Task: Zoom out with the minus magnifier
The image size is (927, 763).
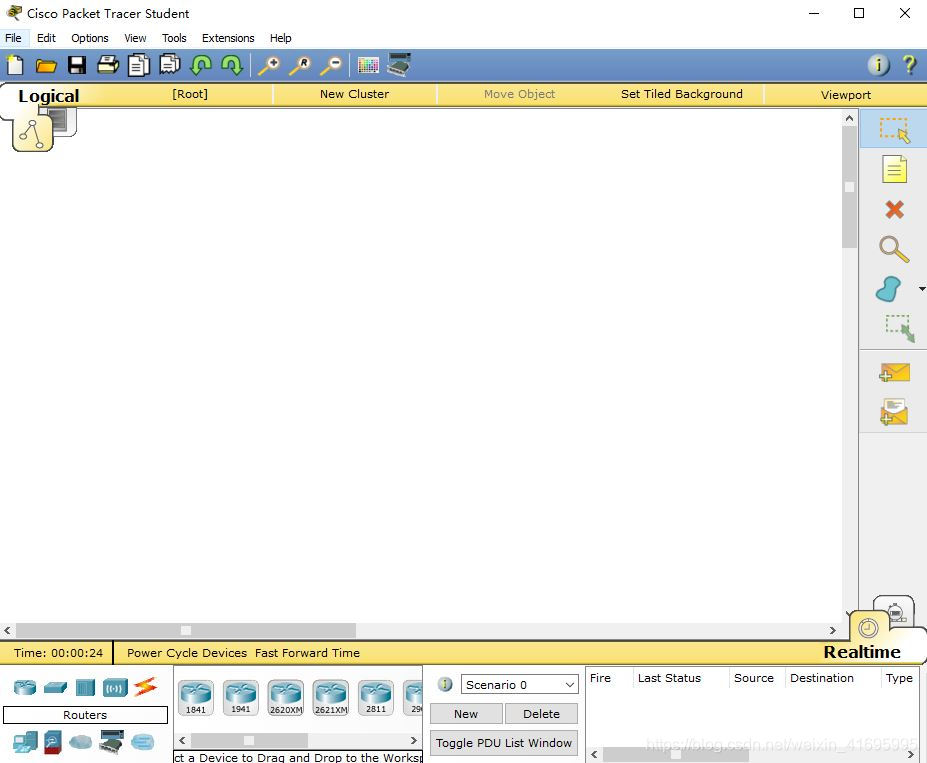Action: click(331, 65)
